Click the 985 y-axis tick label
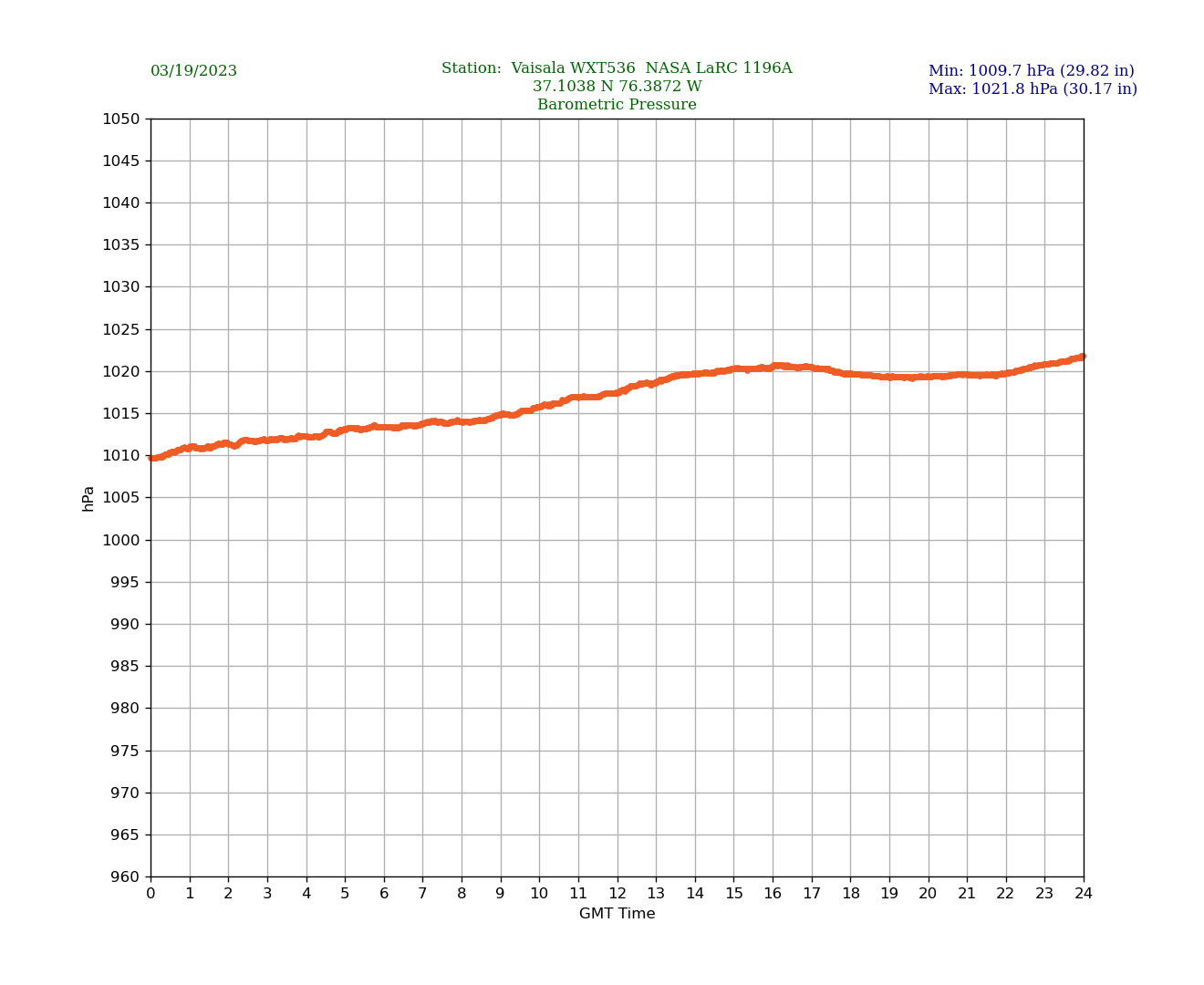The height and width of the screenshot is (985, 1204). pyautogui.click(x=126, y=667)
